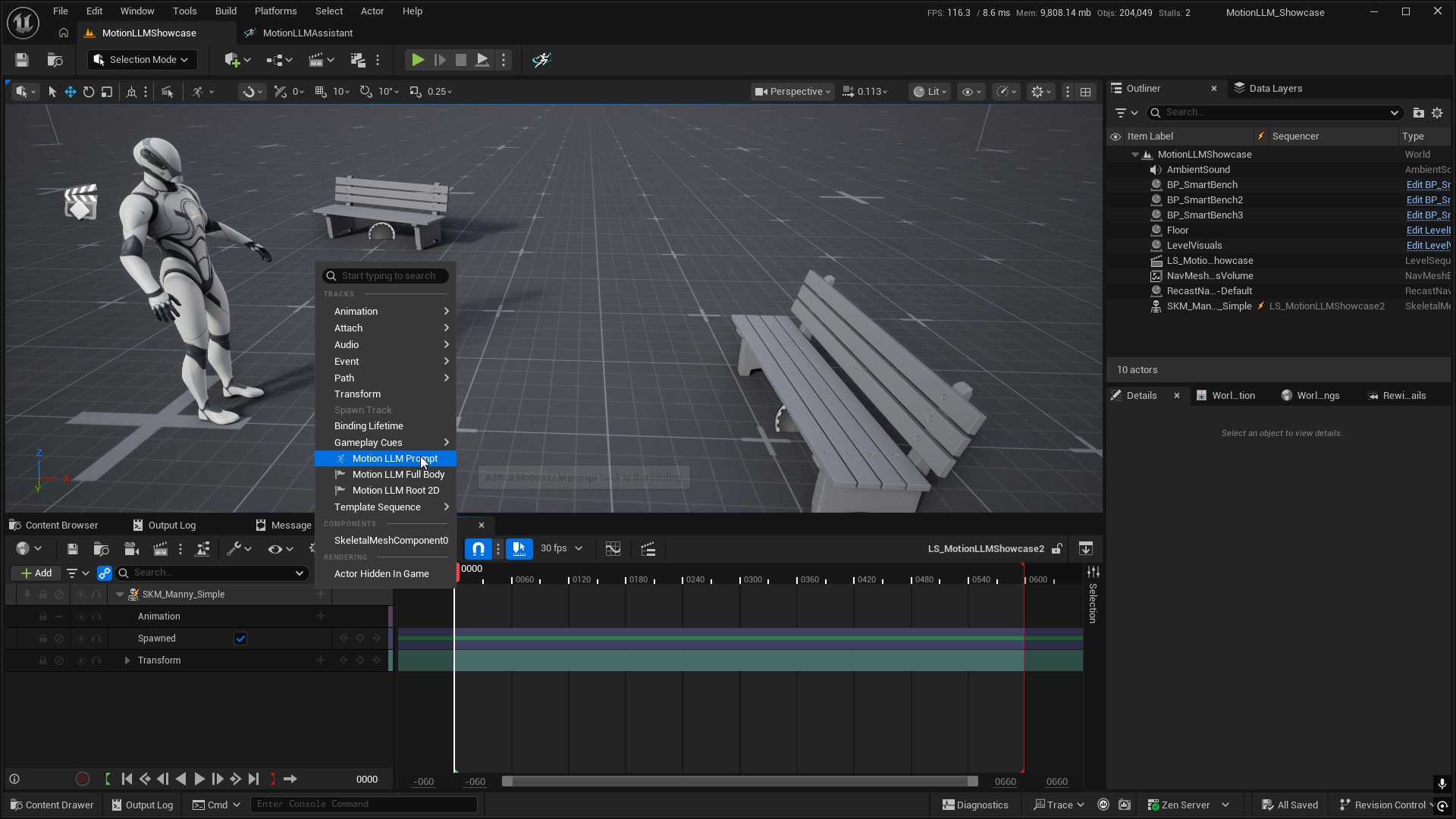Open the Motion LLM runner toolbar icon
Viewport: 1456px width, 819px height.
[541, 60]
